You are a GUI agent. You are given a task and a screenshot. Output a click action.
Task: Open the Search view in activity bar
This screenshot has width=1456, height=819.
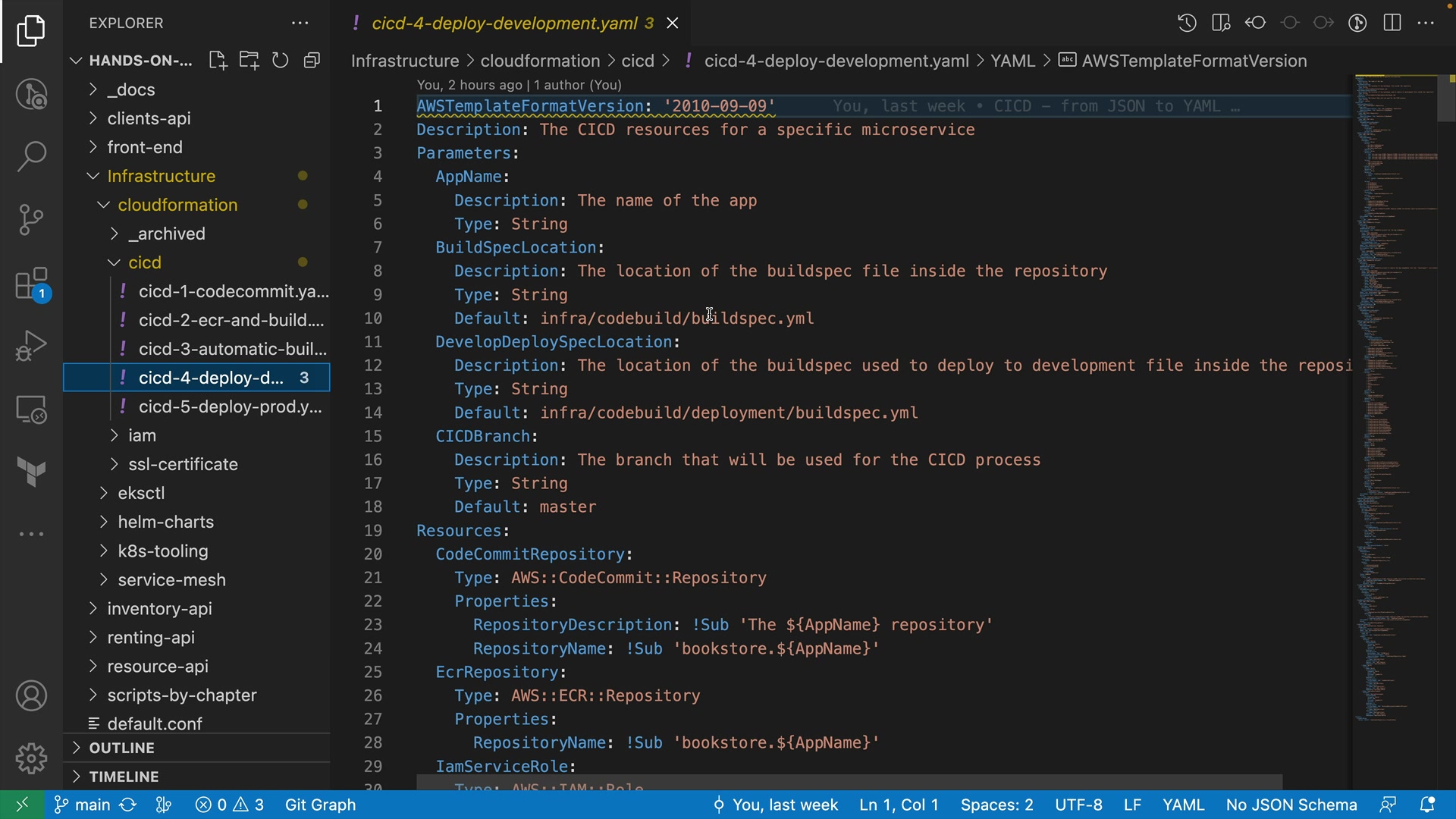coord(31,157)
